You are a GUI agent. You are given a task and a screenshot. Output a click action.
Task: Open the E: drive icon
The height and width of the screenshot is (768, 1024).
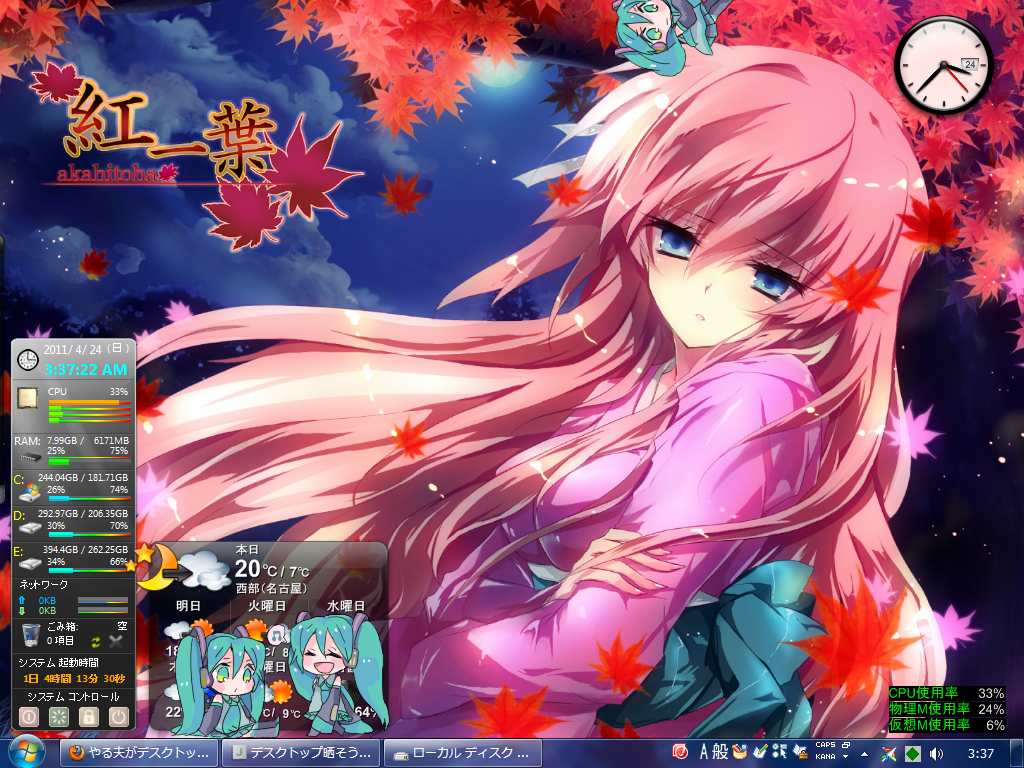click(x=29, y=563)
